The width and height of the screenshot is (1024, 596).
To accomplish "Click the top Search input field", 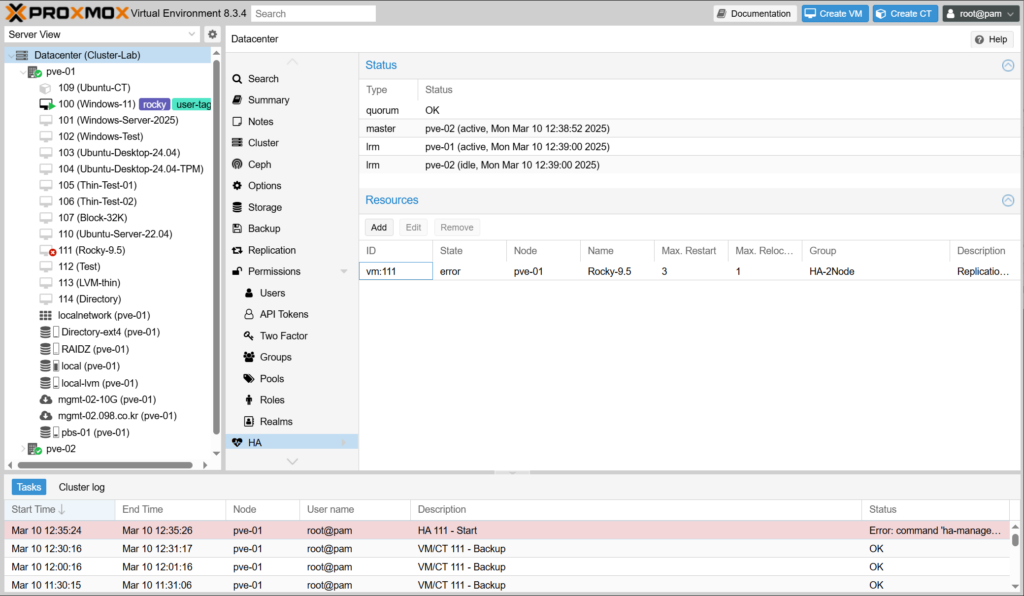I will click(313, 14).
